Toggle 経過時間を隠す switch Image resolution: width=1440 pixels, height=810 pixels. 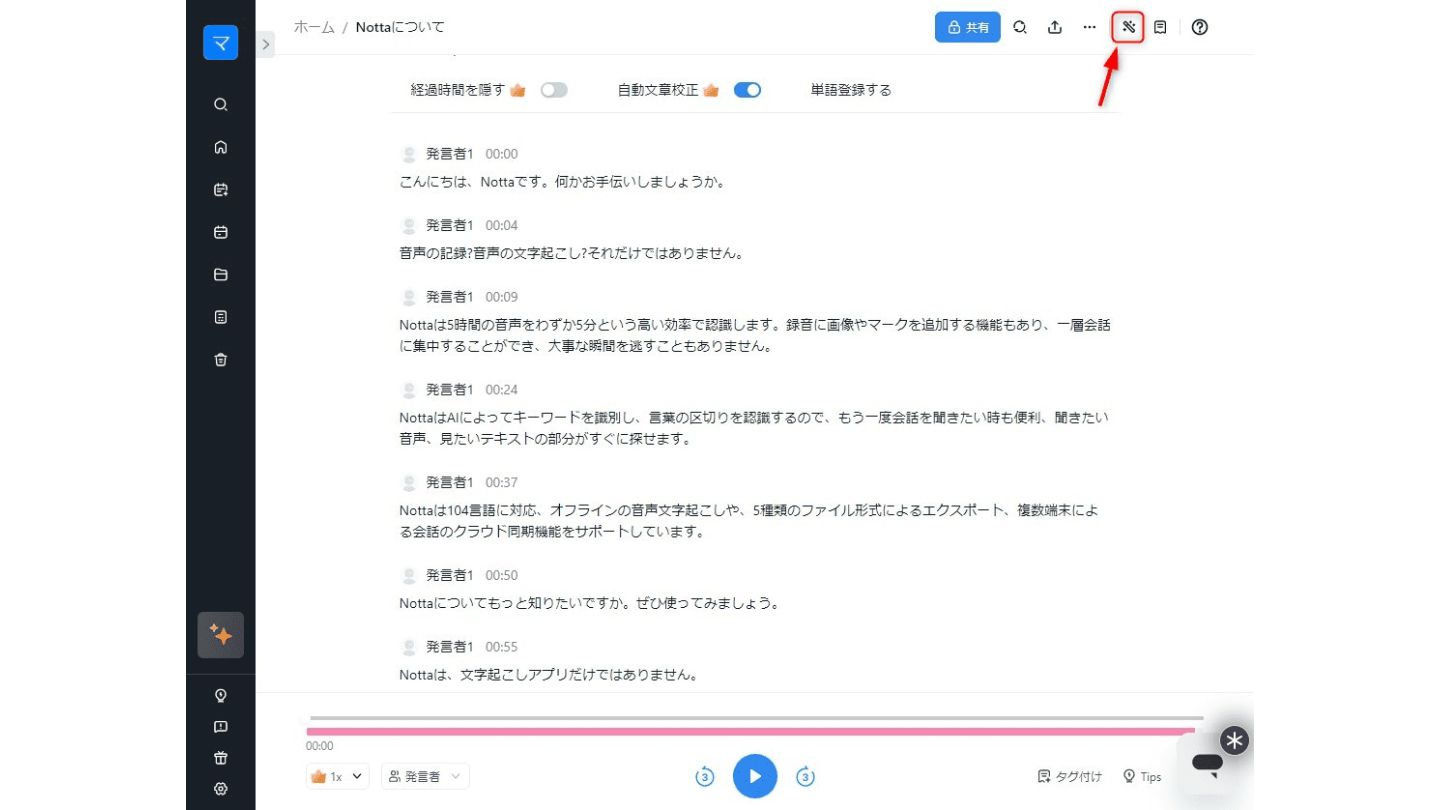(x=554, y=90)
